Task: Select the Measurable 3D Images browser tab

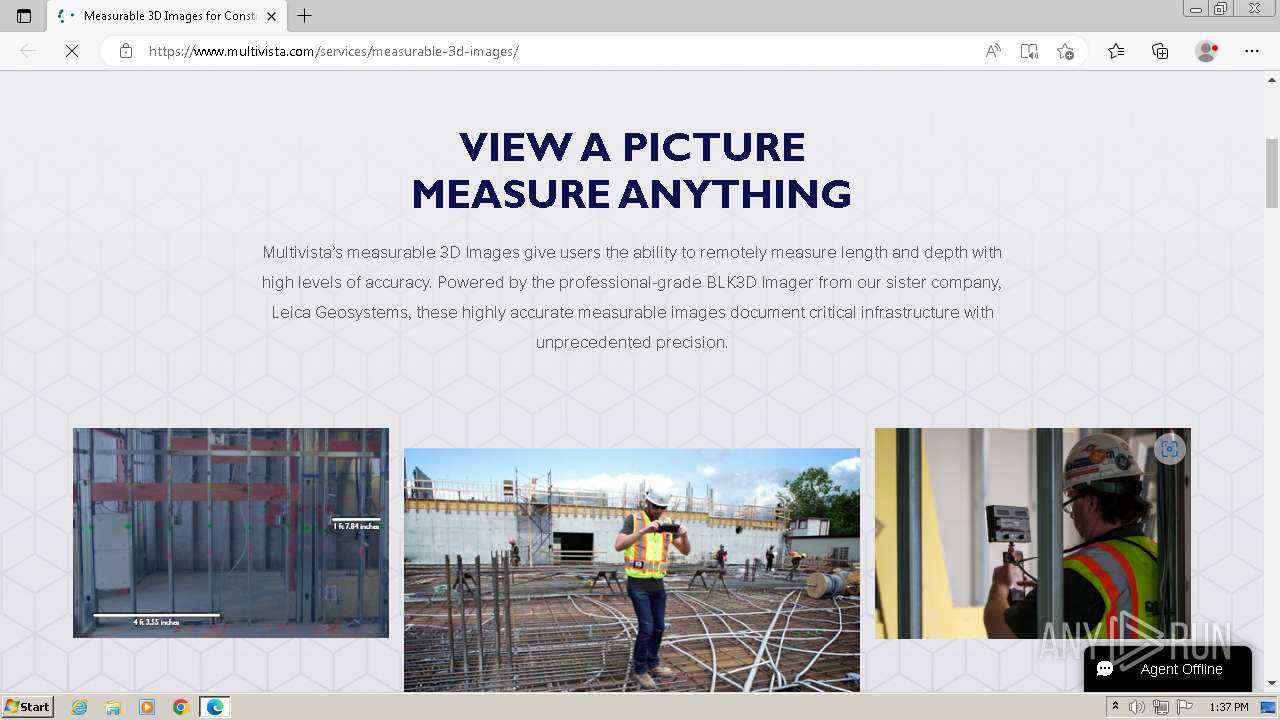Action: pyautogui.click(x=168, y=16)
